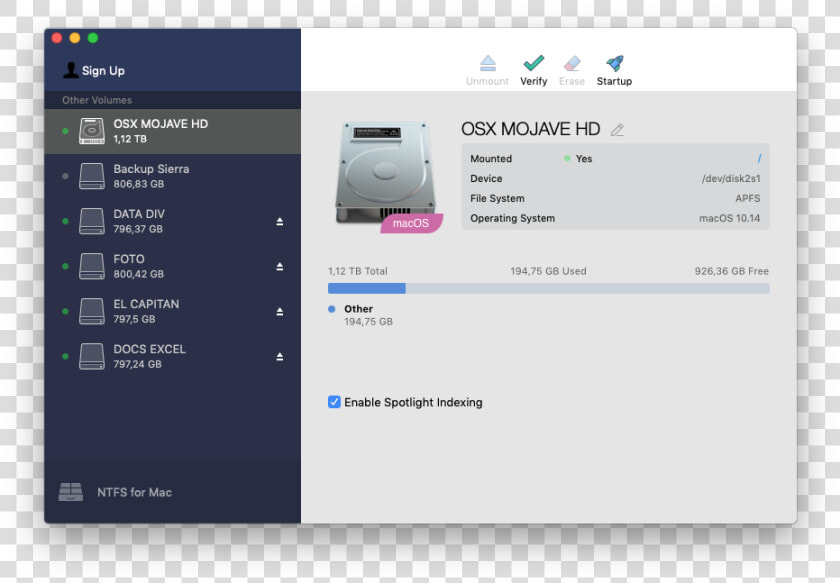The width and height of the screenshot is (840, 583).
Task: Click the green Mounted status dot next to Yes
Action: [567, 158]
